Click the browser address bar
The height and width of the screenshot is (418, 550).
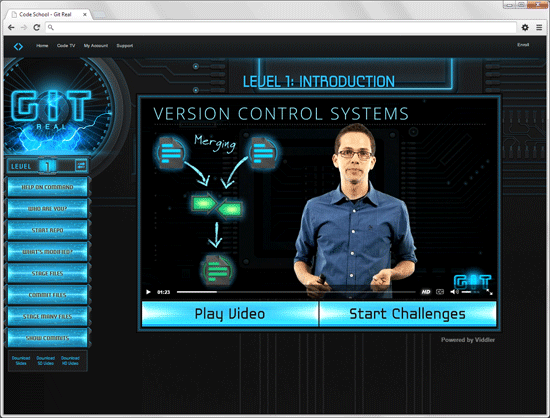(281, 27)
